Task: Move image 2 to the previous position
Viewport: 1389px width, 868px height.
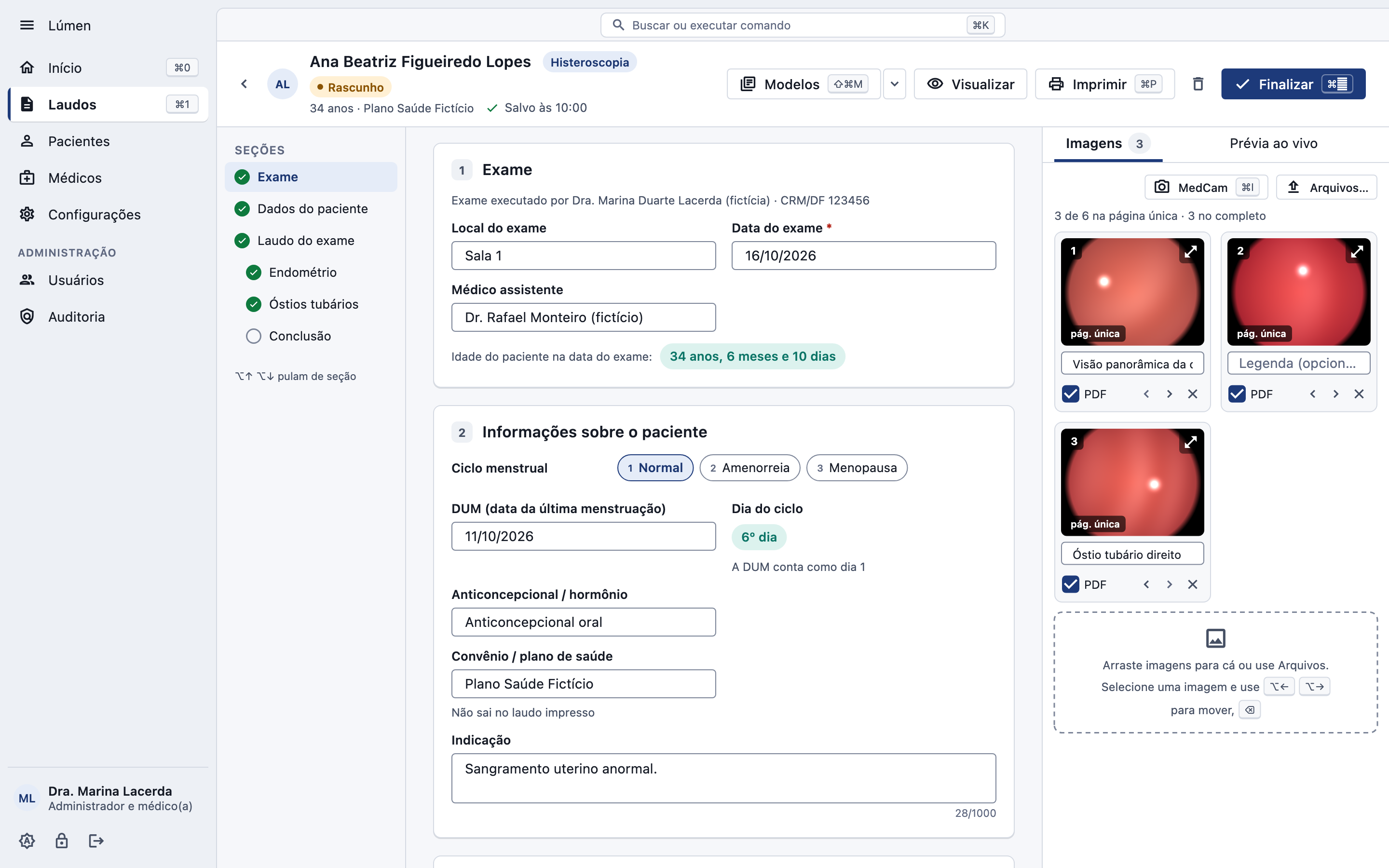Action: [x=1313, y=394]
